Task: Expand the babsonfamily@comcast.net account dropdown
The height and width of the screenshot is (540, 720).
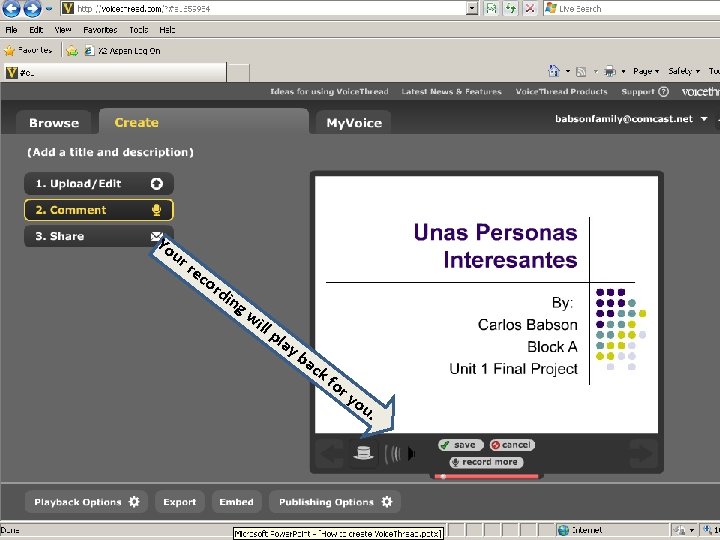Action: point(704,119)
